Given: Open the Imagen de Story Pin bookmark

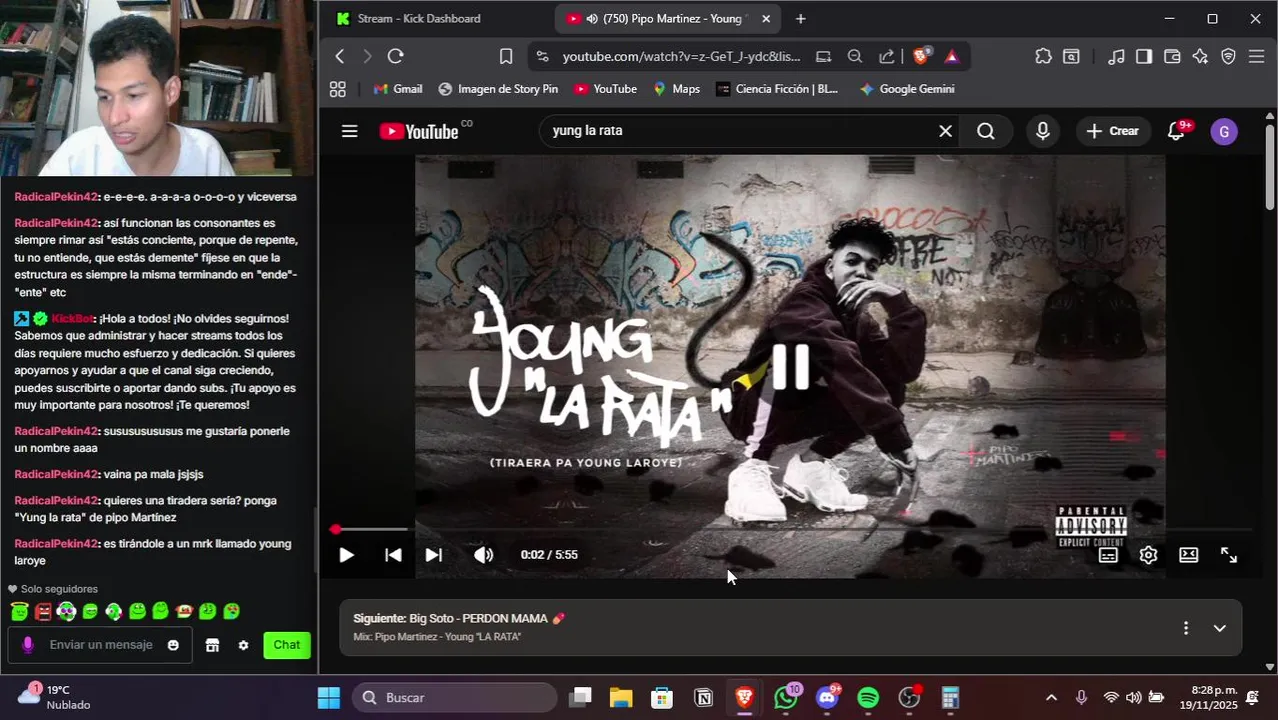Looking at the screenshot, I should click(x=498, y=89).
